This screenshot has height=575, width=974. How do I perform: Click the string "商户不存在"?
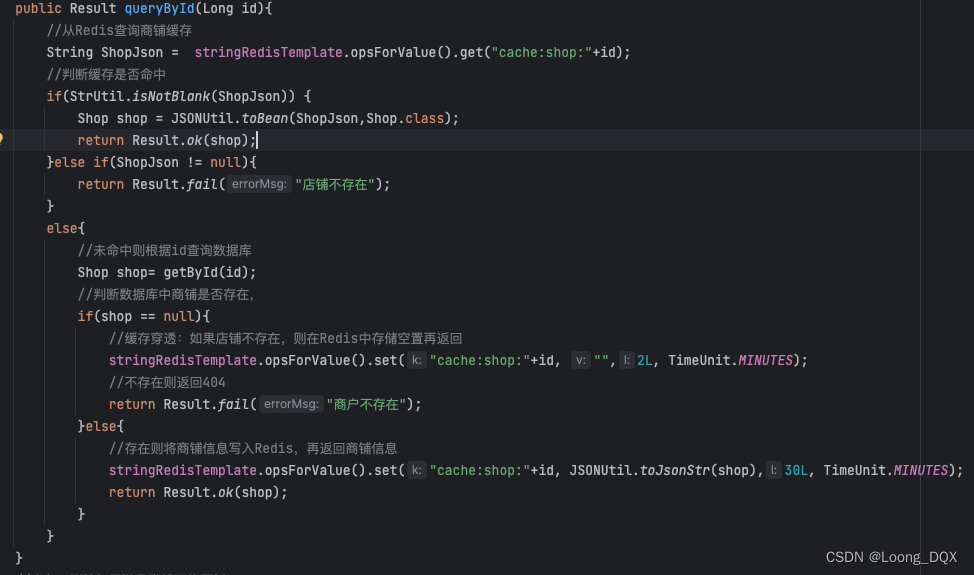tap(366, 404)
